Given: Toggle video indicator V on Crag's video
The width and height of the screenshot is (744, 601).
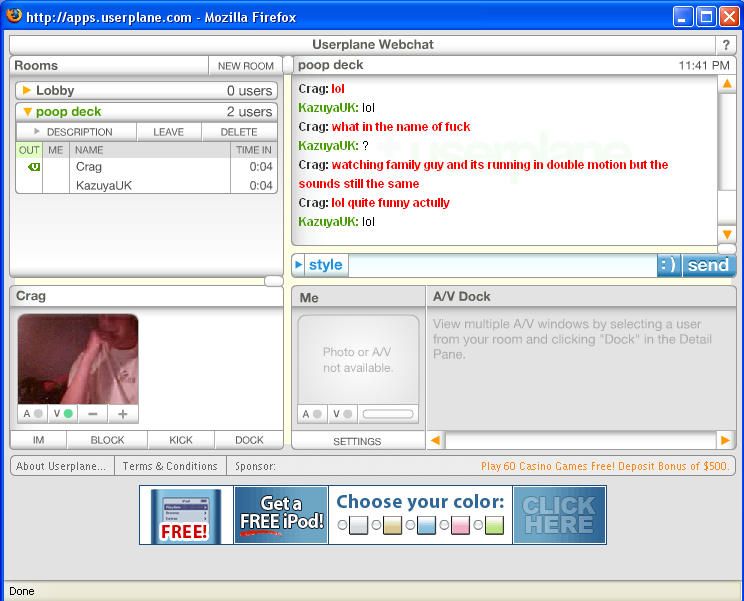Looking at the screenshot, I should [63, 414].
